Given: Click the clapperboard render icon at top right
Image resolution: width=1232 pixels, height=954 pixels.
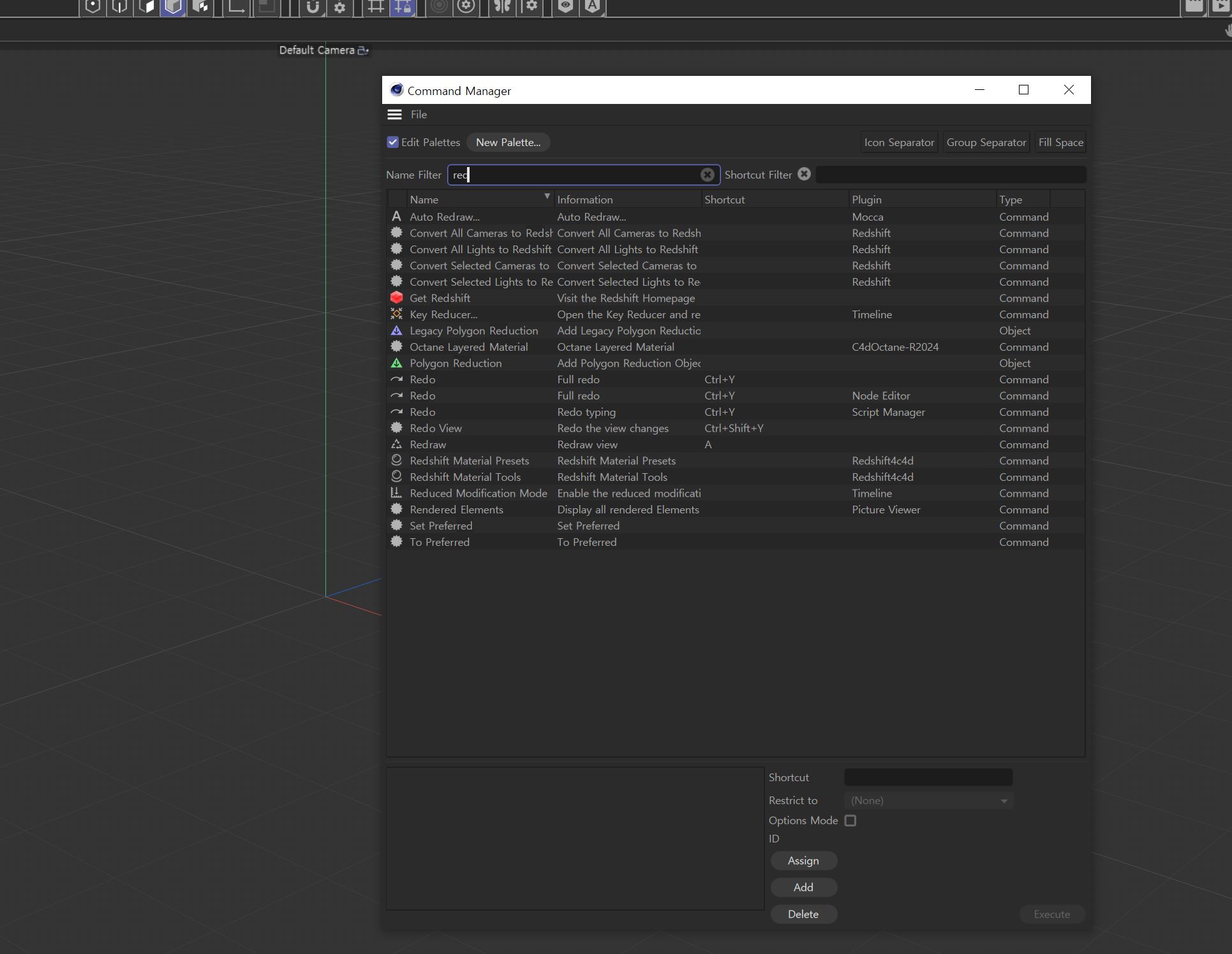Looking at the screenshot, I should (1194, 6).
